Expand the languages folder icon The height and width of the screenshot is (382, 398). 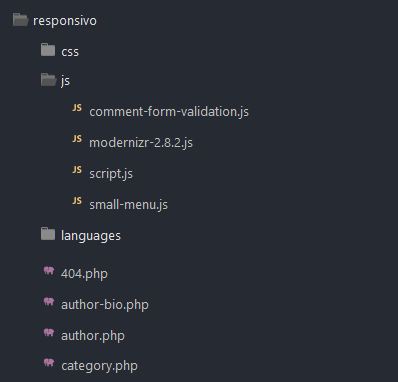click(x=48, y=234)
